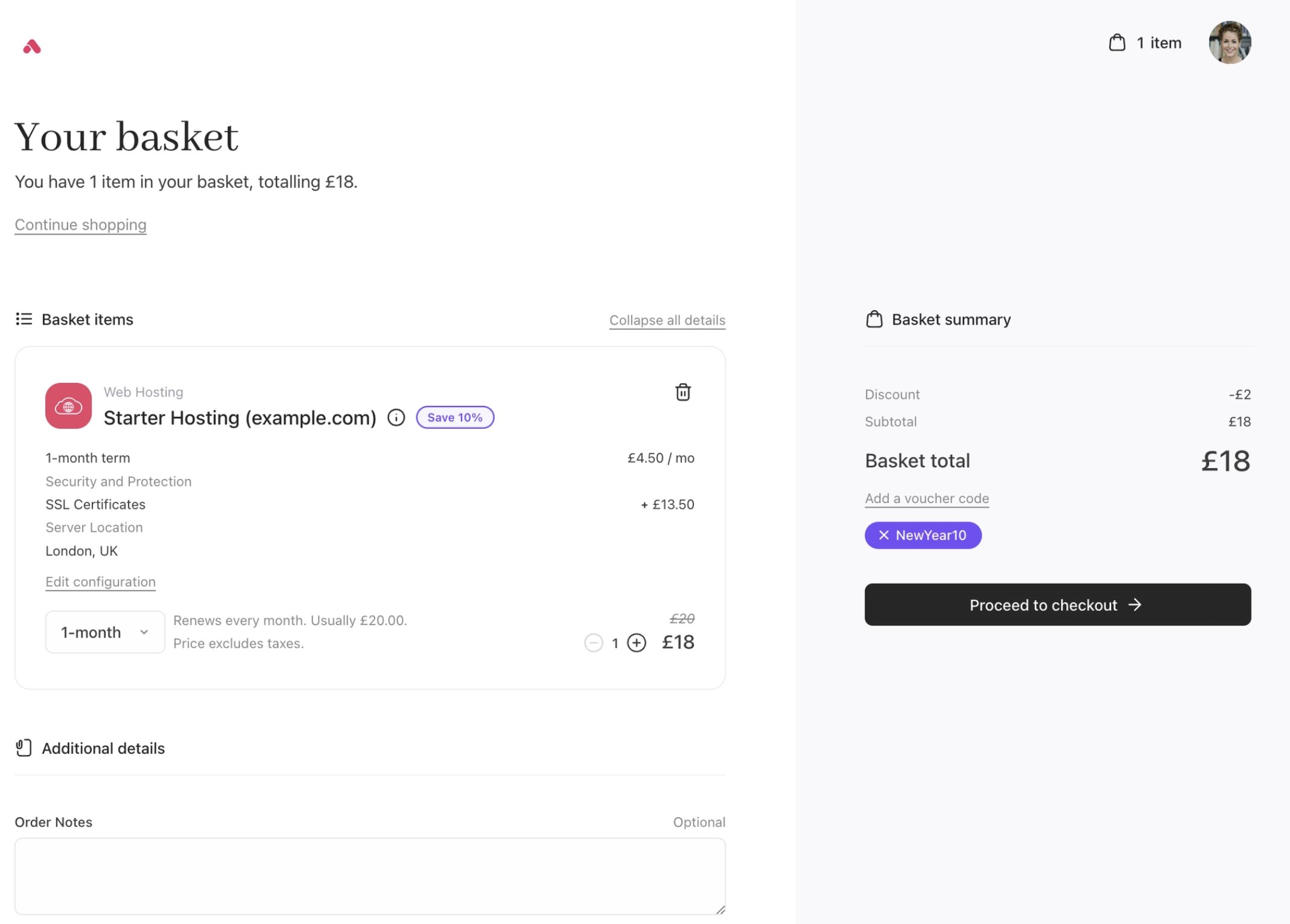1290x924 pixels.
Task: Proceed to checkout
Action: 1057,604
